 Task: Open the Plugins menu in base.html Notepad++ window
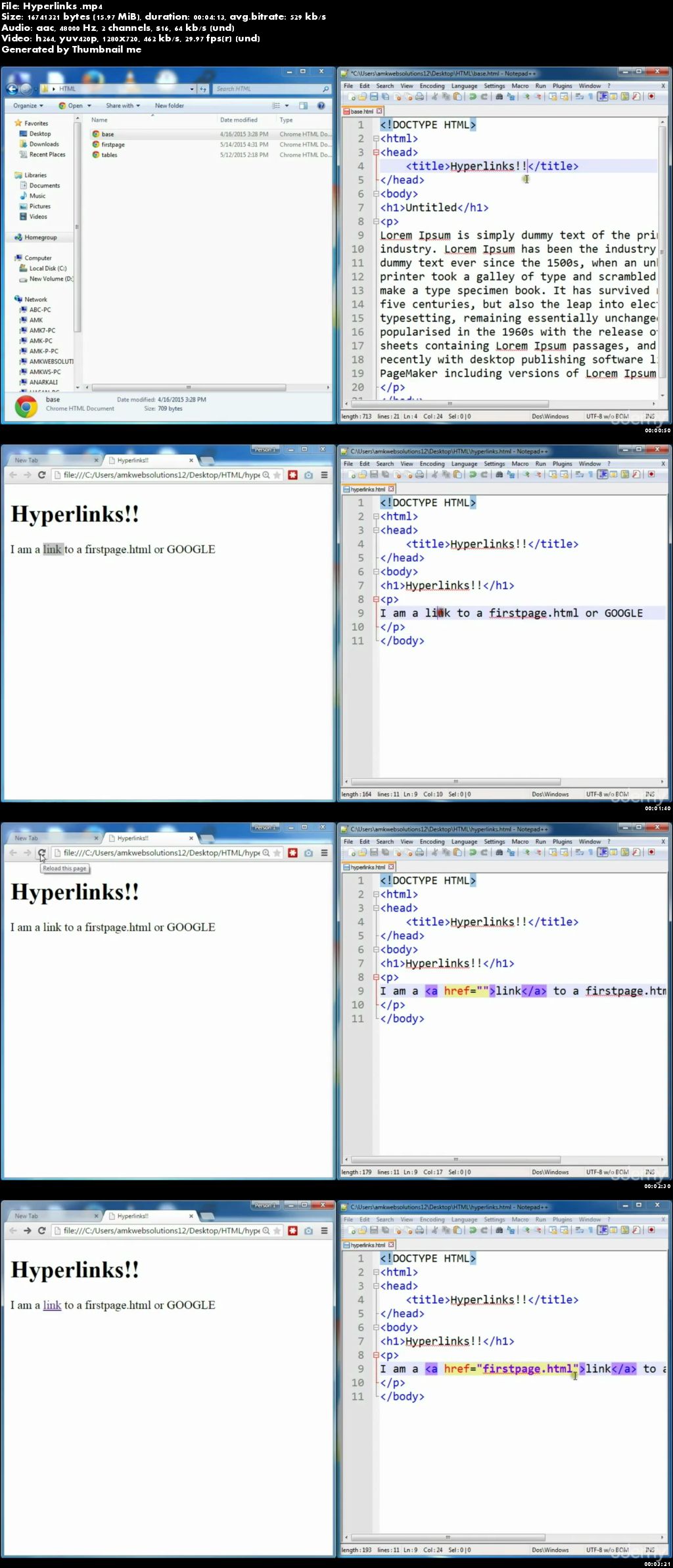562,86
